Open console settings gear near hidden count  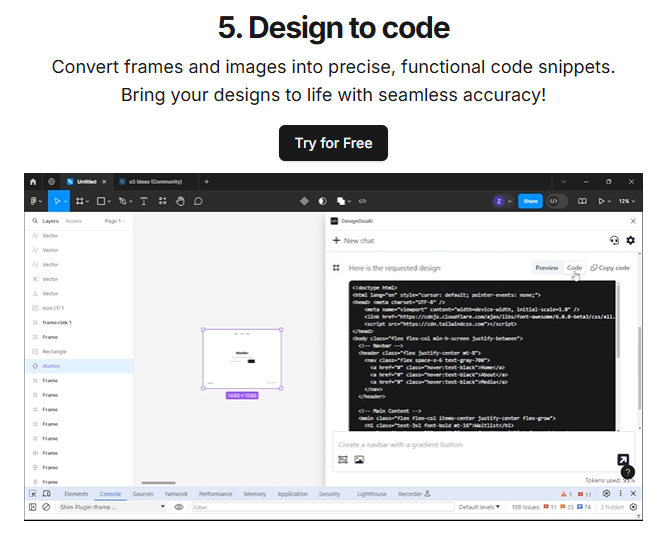click(633, 507)
